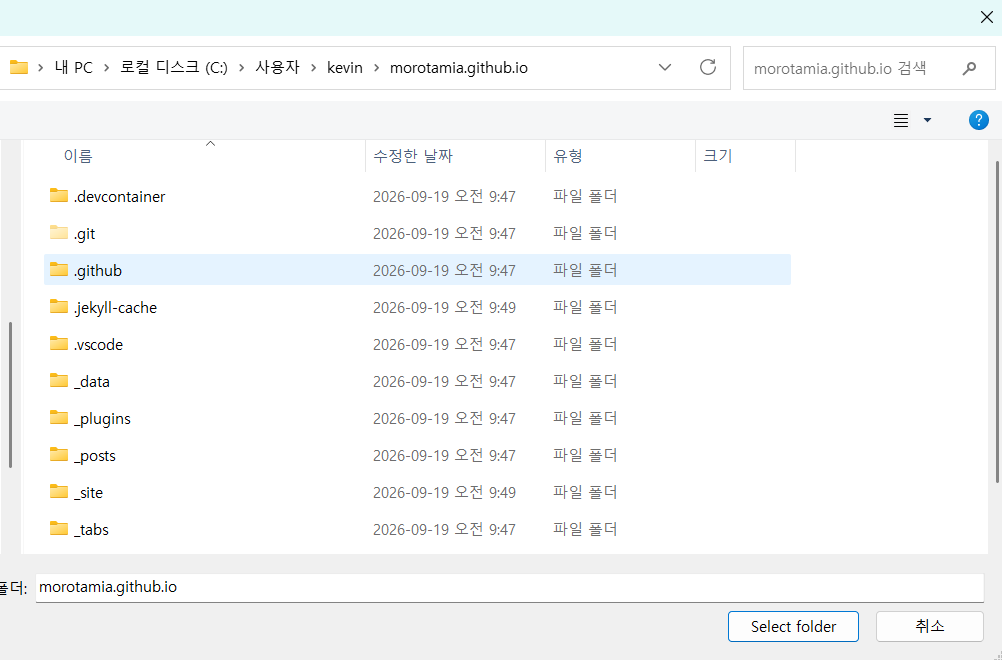The width and height of the screenshot is (1002, 660).
Task: Select the _posts folder row
Action: 417,455
